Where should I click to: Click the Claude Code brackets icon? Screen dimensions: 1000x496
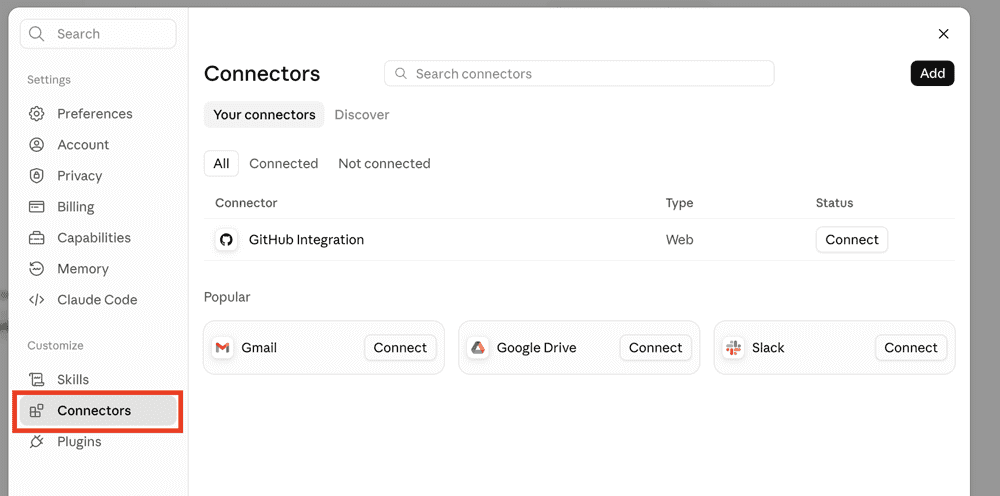point(37,300)
